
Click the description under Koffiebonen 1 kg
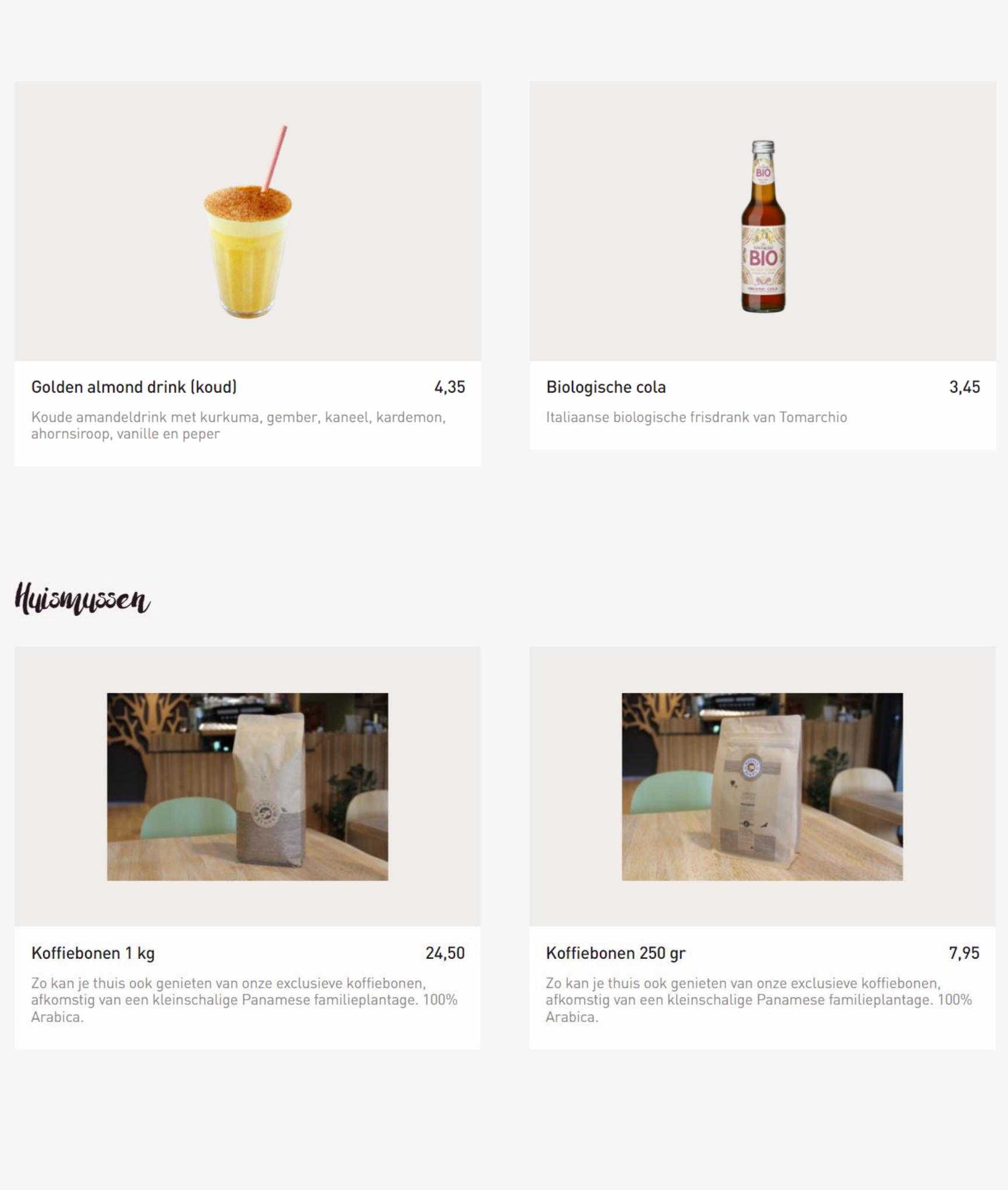tap(244, 1000)
